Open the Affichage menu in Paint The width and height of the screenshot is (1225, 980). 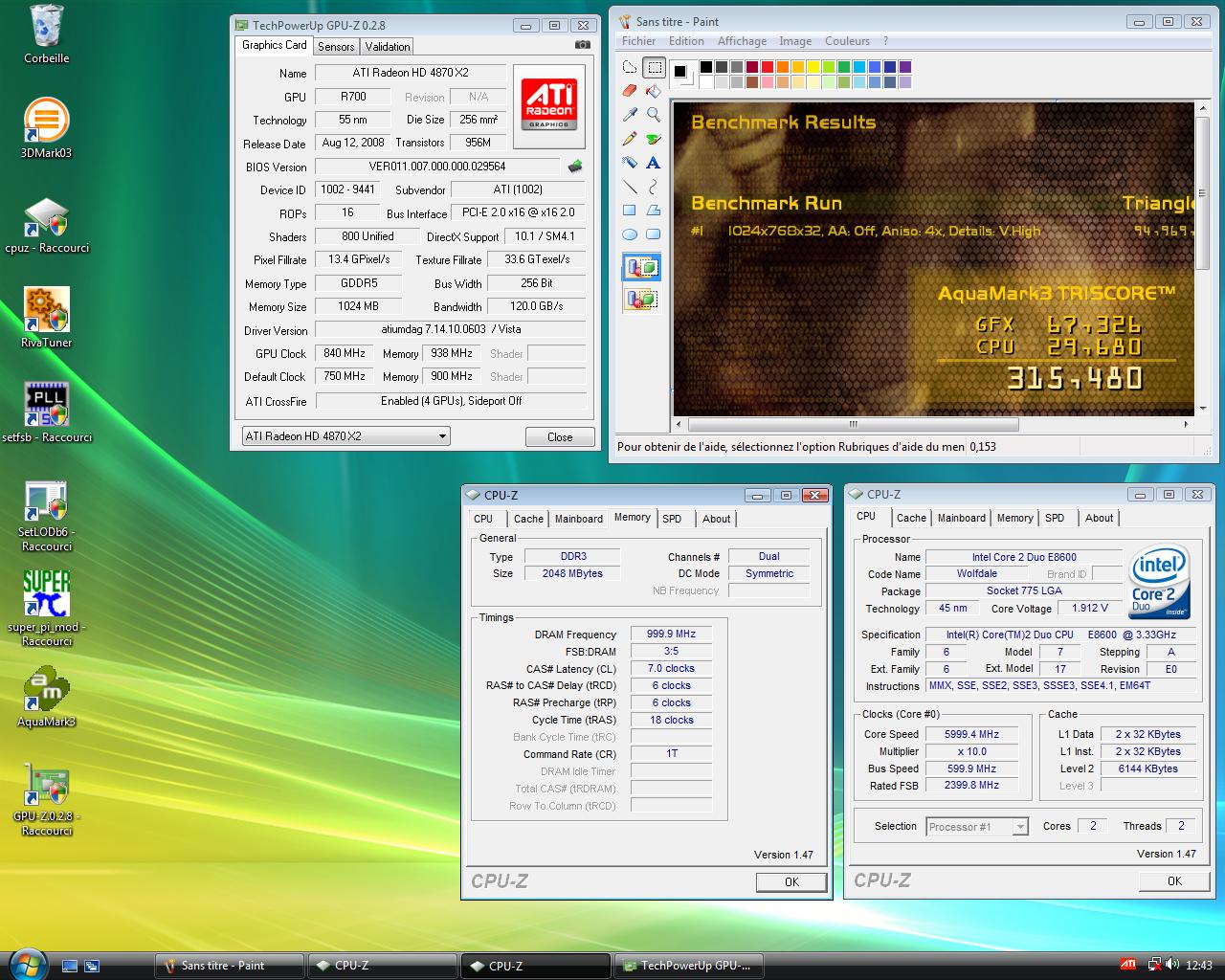[742, 41]
